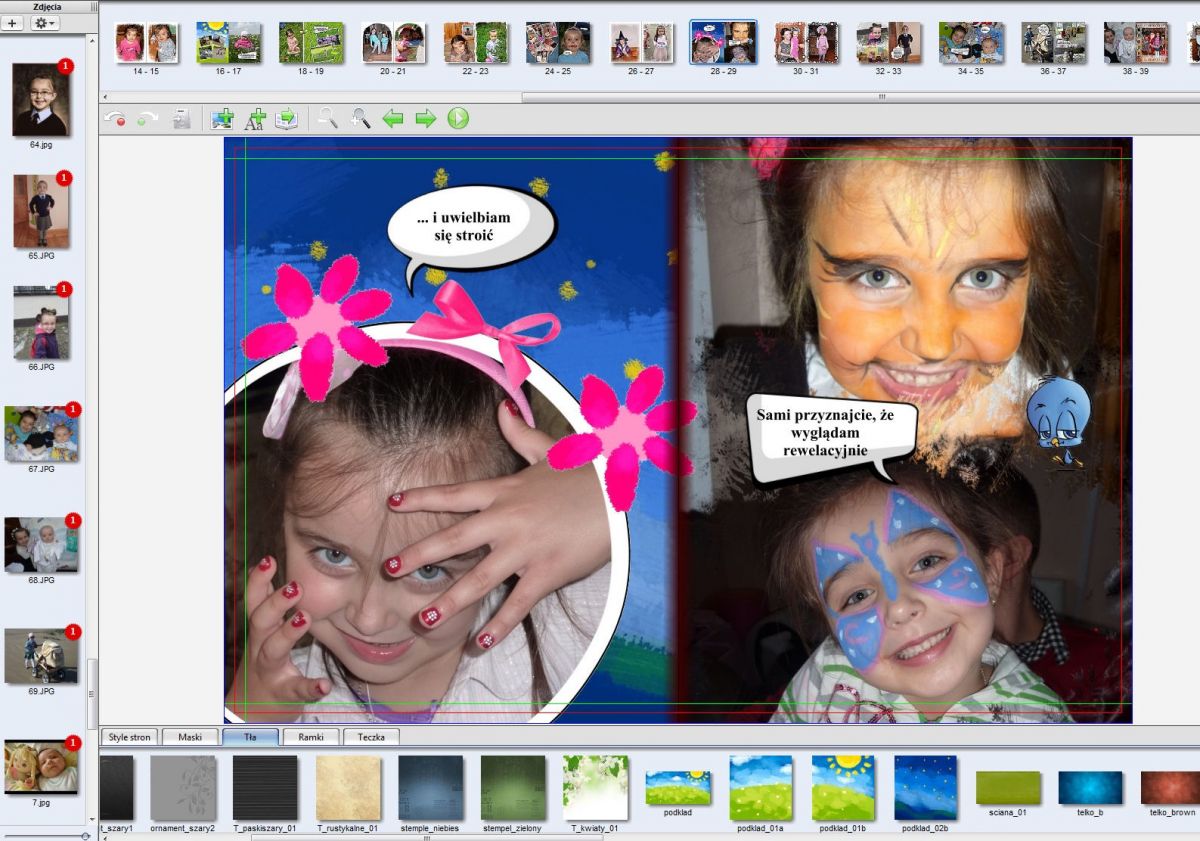
Task: Open page spread 20 - 21
Action: (393, 43)
